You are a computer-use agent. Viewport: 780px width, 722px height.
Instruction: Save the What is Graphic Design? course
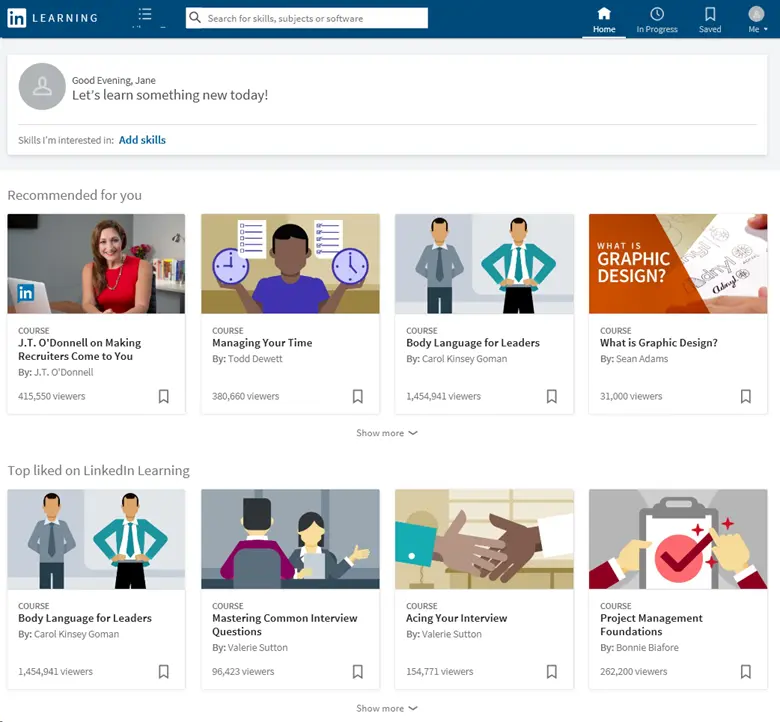tap(746, 396)
